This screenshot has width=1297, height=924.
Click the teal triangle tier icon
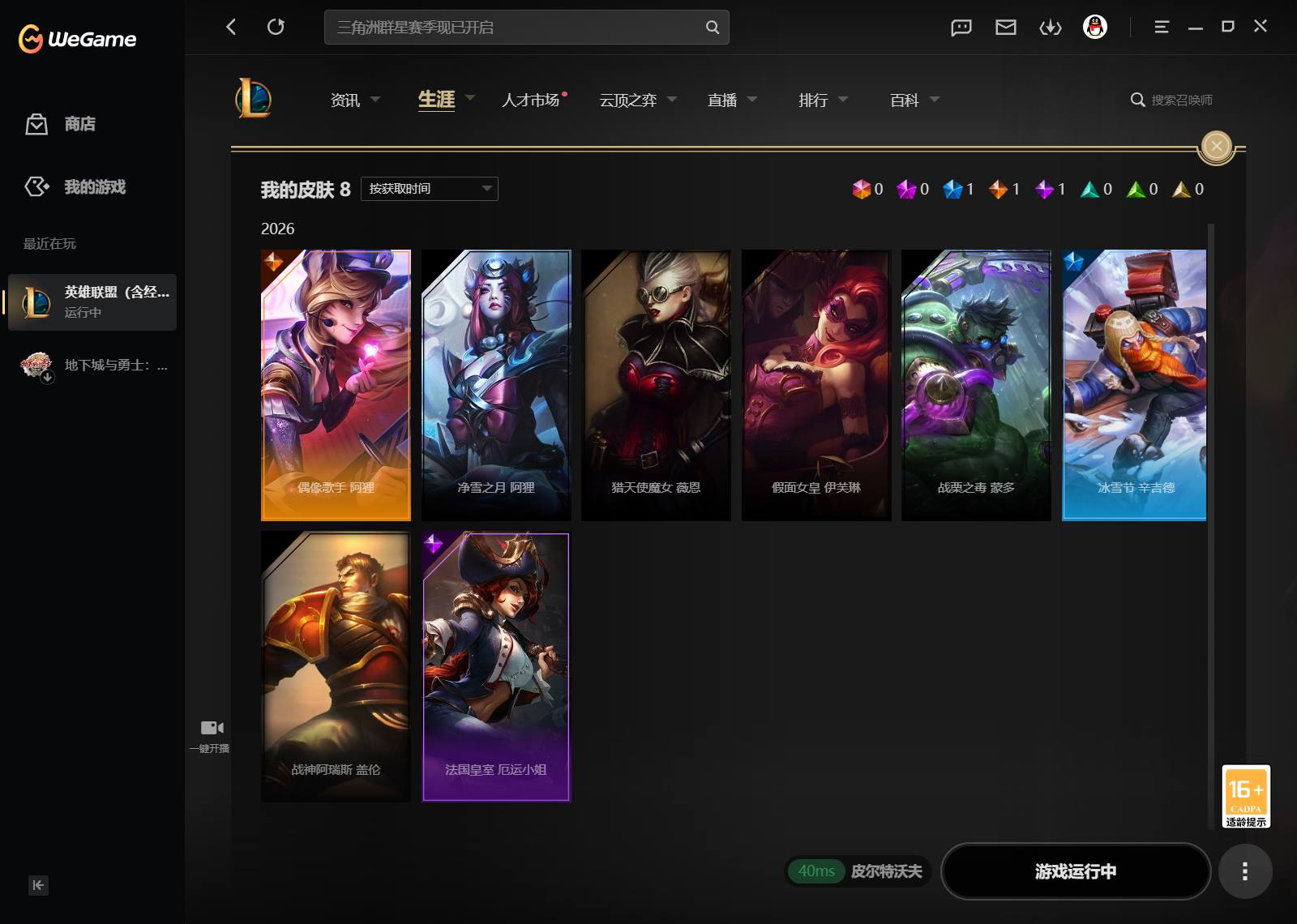click(1090, 189)
